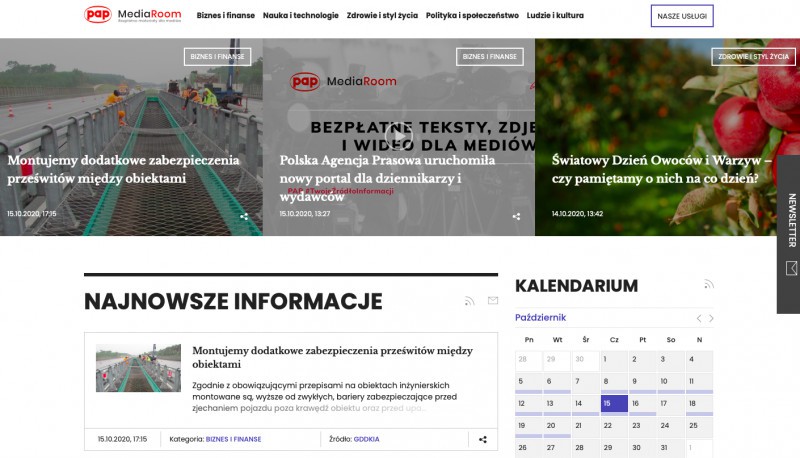The image size is (800, 458).
Task: Open Nauka i technologie section
Action: (300, 16)
